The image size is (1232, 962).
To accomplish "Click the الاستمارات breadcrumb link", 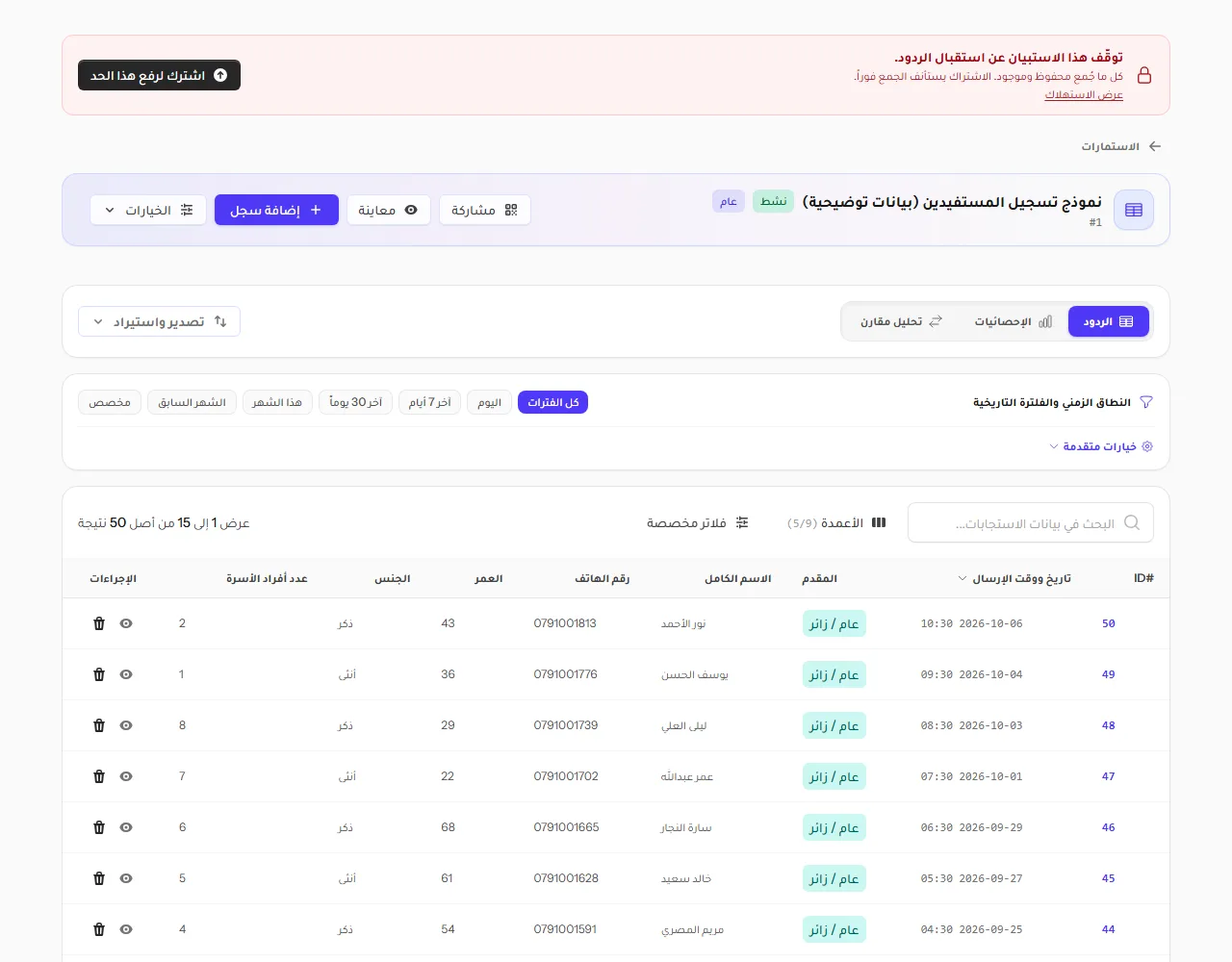I will (x=1110, y=146).
